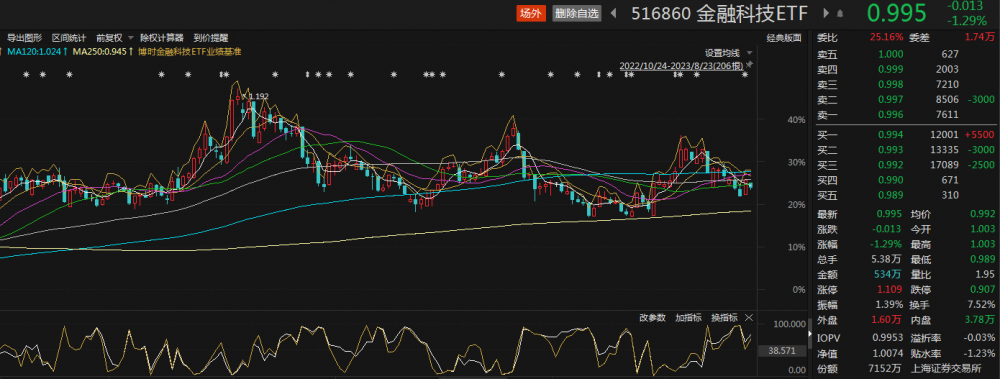Click the first star event marker on chart
The image size is (1000, 379).
(27, 75)
